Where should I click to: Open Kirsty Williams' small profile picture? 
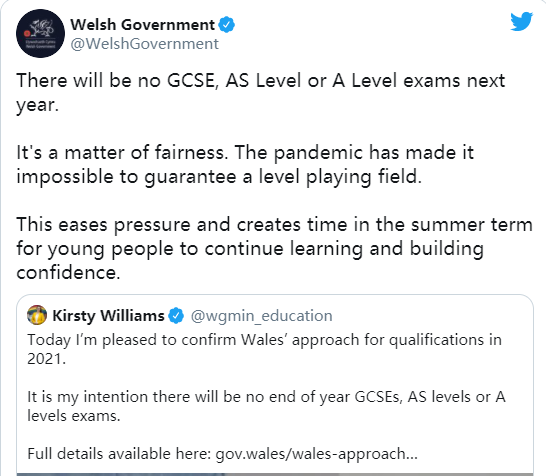tap(37, 315)
